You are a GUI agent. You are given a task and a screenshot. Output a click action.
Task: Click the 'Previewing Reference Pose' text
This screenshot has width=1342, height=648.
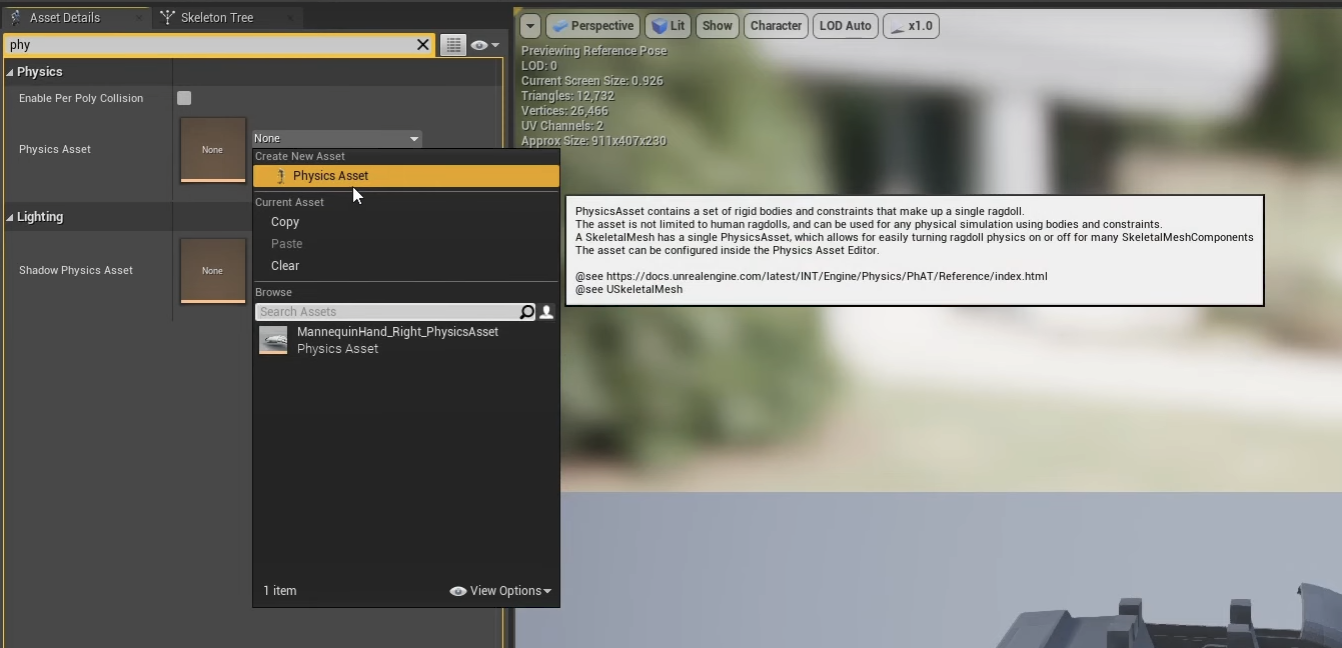coord(594,51)
